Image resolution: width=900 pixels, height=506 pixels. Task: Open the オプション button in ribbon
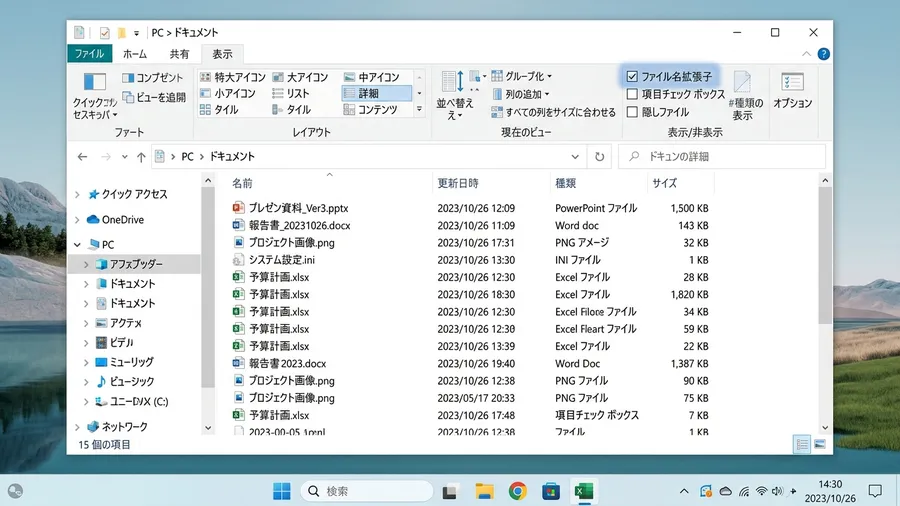(x=792, y=91)
